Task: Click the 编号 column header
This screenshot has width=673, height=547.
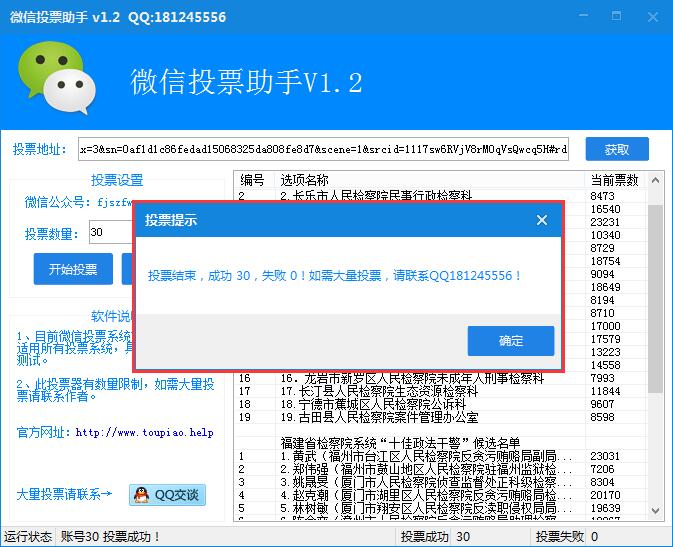Action: pos(252,180)
